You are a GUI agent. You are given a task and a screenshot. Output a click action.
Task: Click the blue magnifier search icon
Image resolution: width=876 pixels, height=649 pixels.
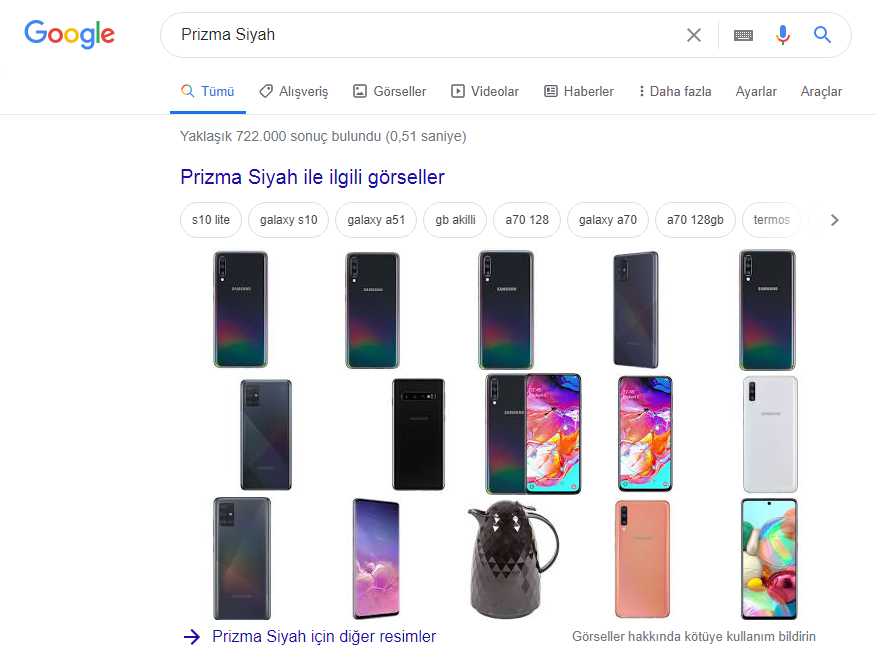coord(822,35)
